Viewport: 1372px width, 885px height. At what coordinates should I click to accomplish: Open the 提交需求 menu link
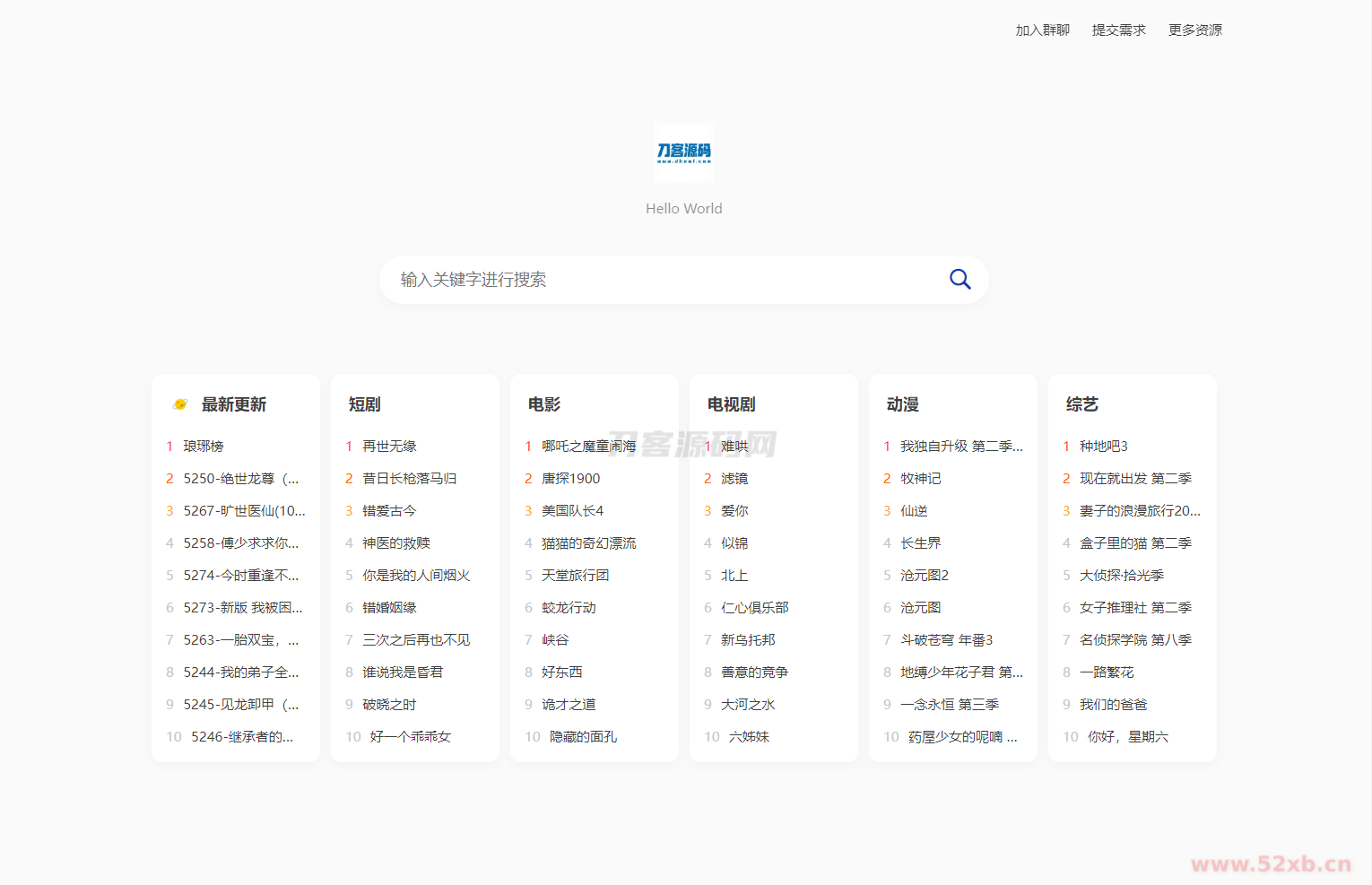1118,30
